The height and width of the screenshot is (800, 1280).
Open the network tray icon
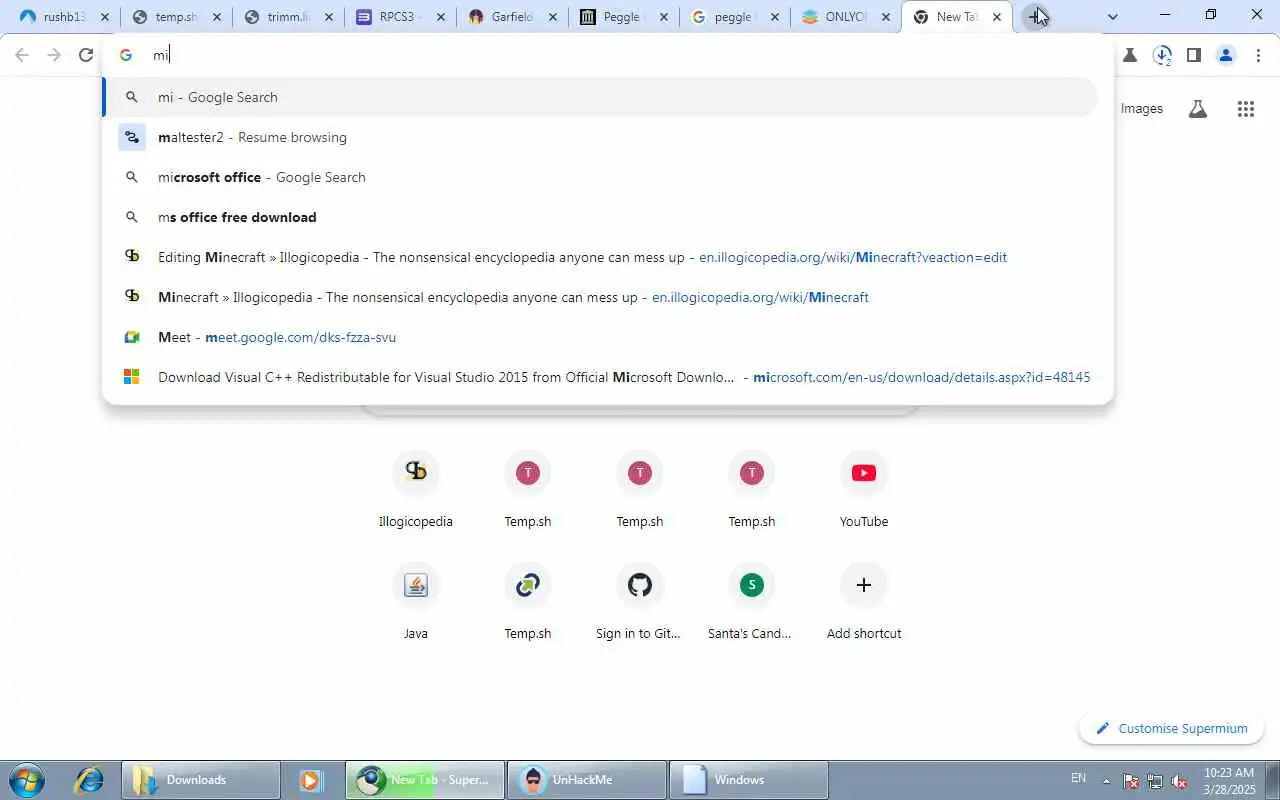click(1155, 781)
